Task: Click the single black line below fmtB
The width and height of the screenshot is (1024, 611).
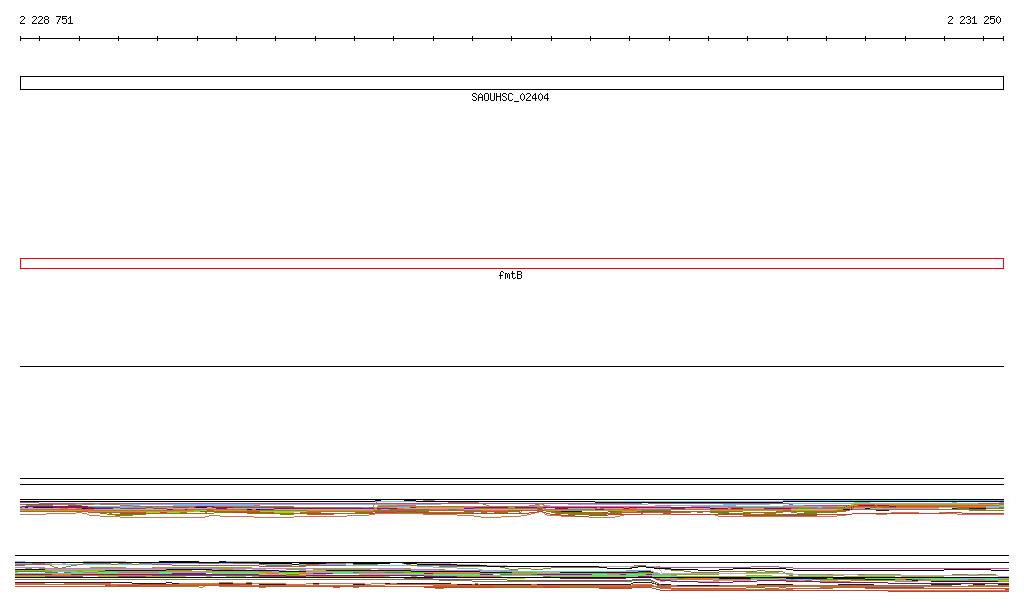Action: pyautogui.click(x=512, y=366)
